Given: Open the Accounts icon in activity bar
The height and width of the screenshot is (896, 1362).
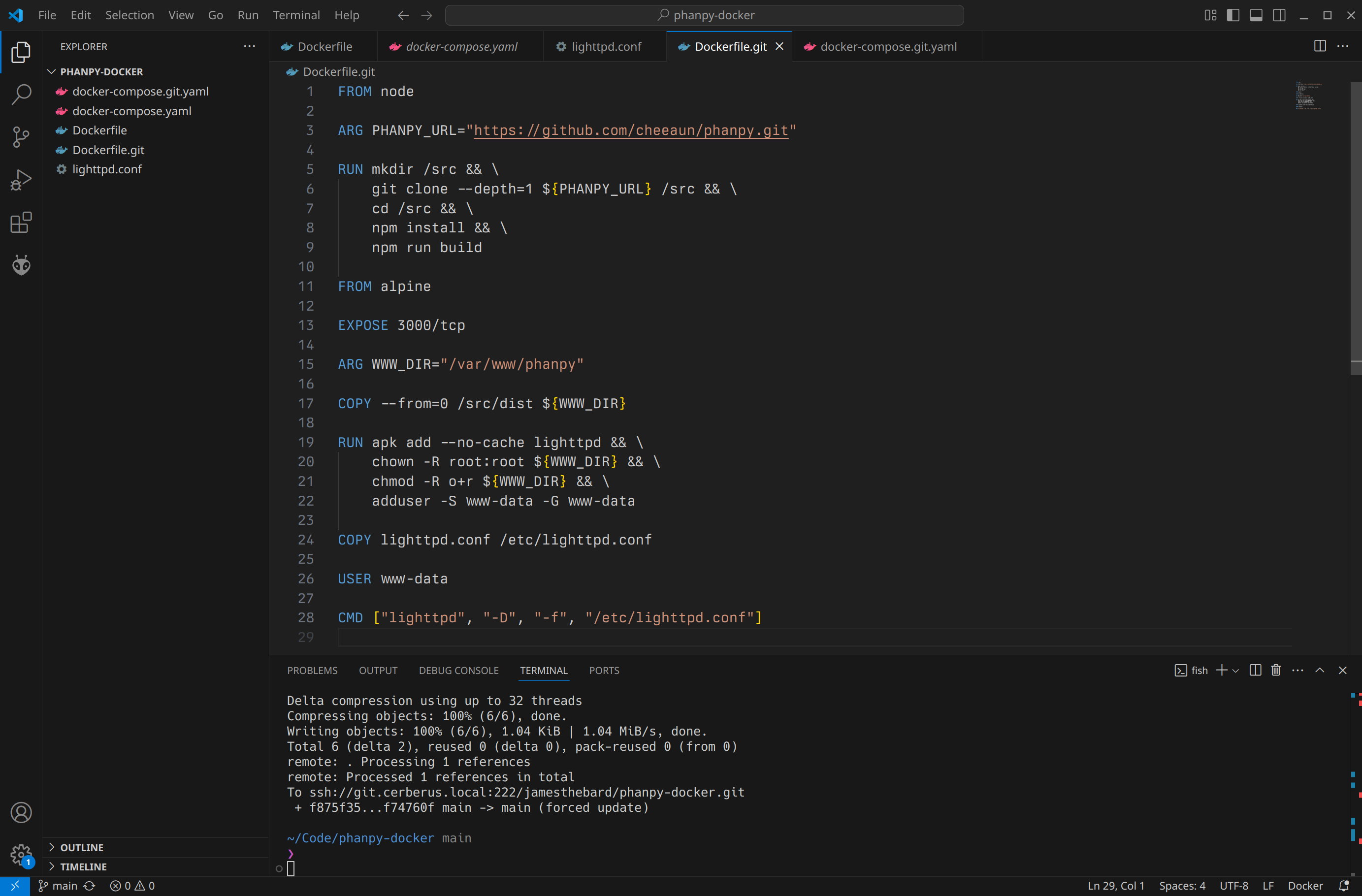Looking at the screenshot, I should (21, 812).
